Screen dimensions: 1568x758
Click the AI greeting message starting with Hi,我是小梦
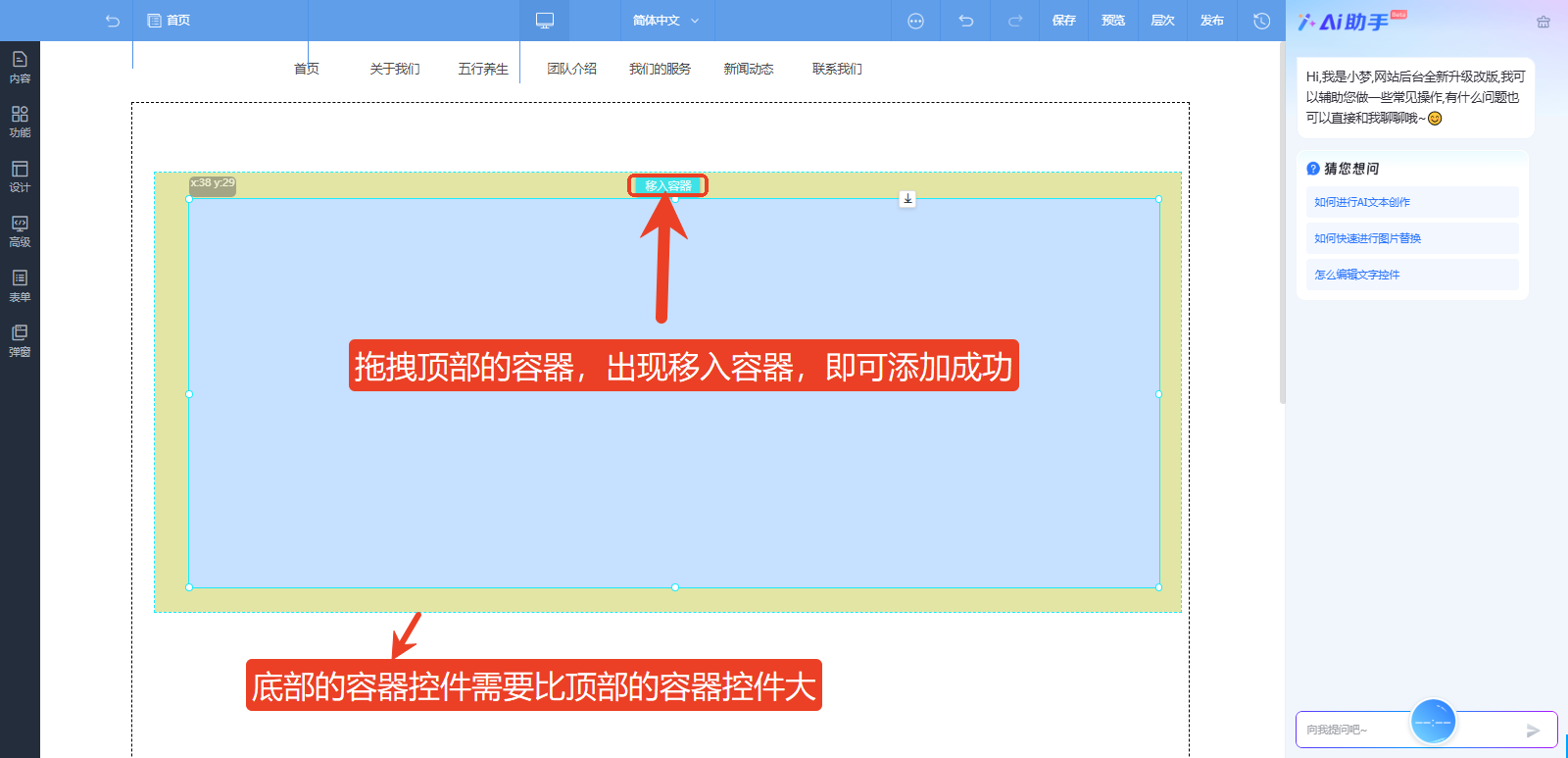point(1415,97)
